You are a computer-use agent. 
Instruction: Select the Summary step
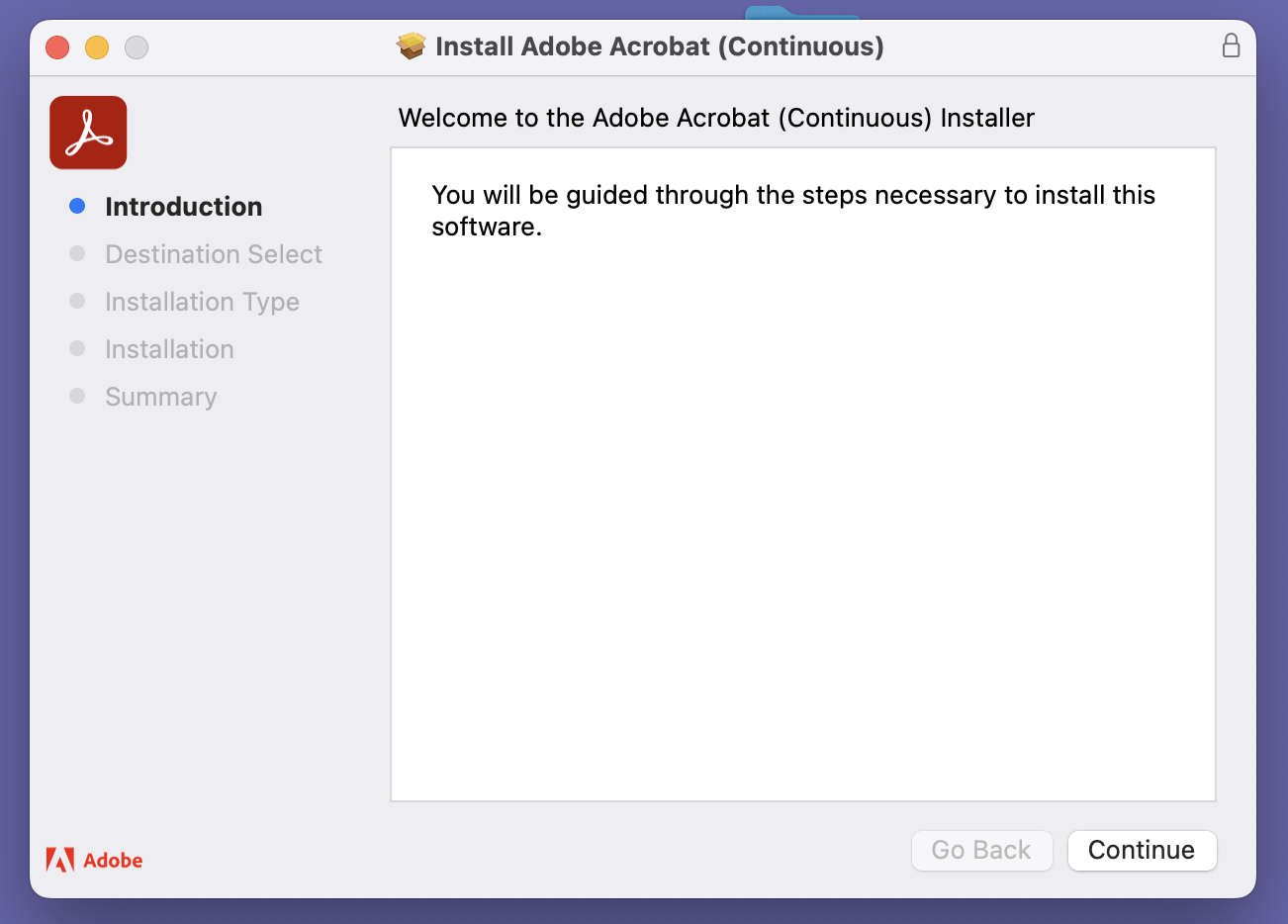tap(160, 396)
